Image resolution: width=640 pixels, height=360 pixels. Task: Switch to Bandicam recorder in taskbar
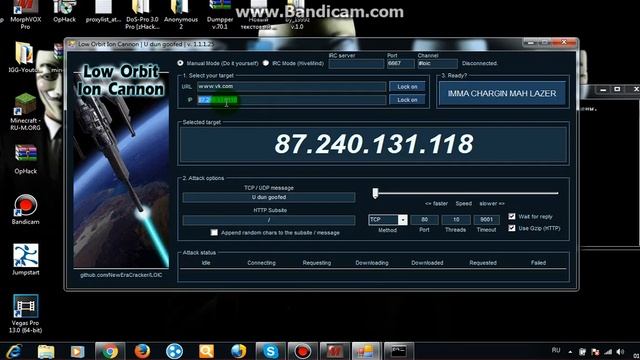[x=302, y=351]
